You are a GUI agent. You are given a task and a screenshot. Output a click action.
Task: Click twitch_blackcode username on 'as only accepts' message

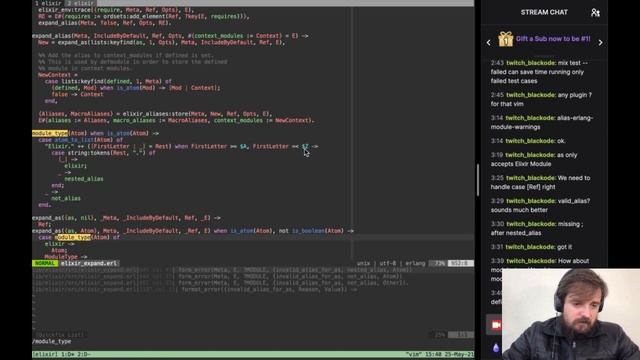531,155
